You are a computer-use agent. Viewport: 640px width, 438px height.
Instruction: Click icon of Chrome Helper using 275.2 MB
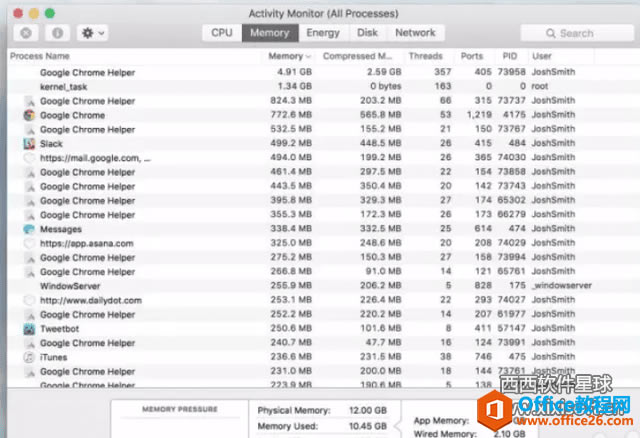[29, 258]
